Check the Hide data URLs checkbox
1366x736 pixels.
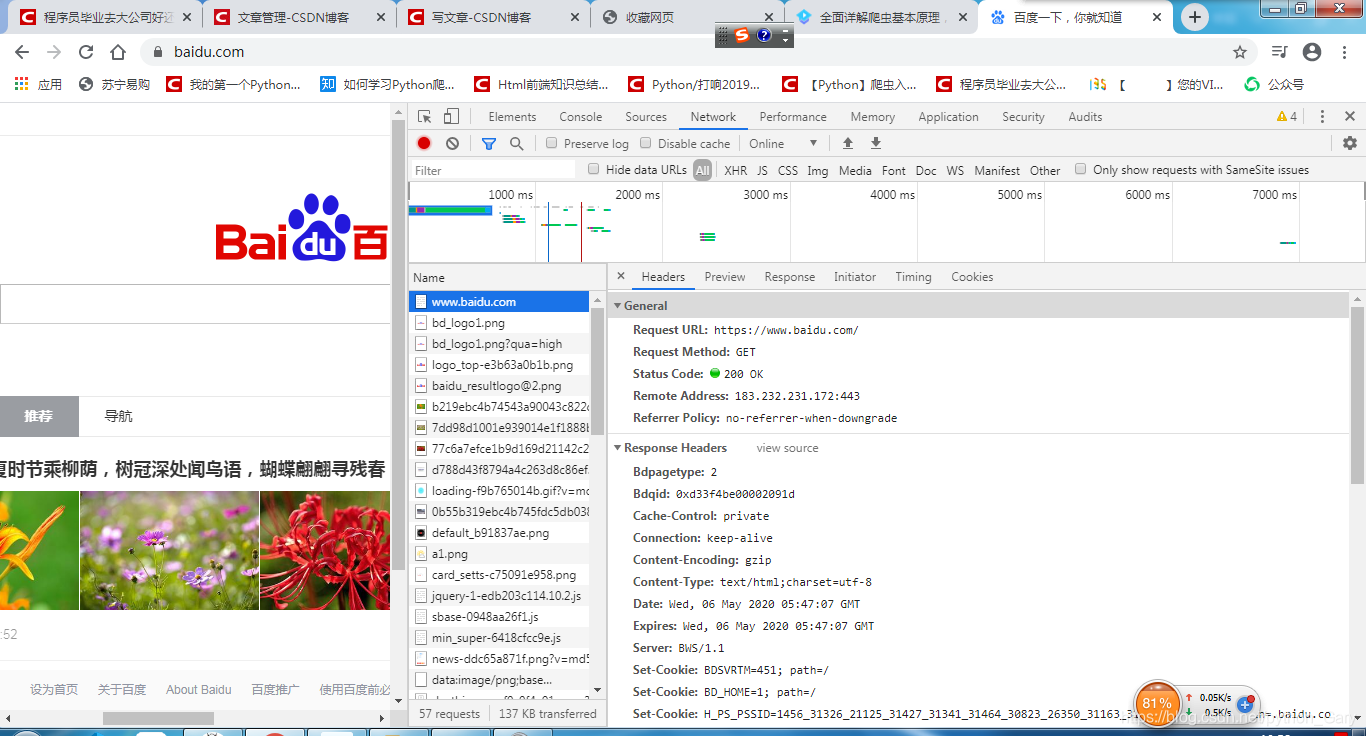594,169
